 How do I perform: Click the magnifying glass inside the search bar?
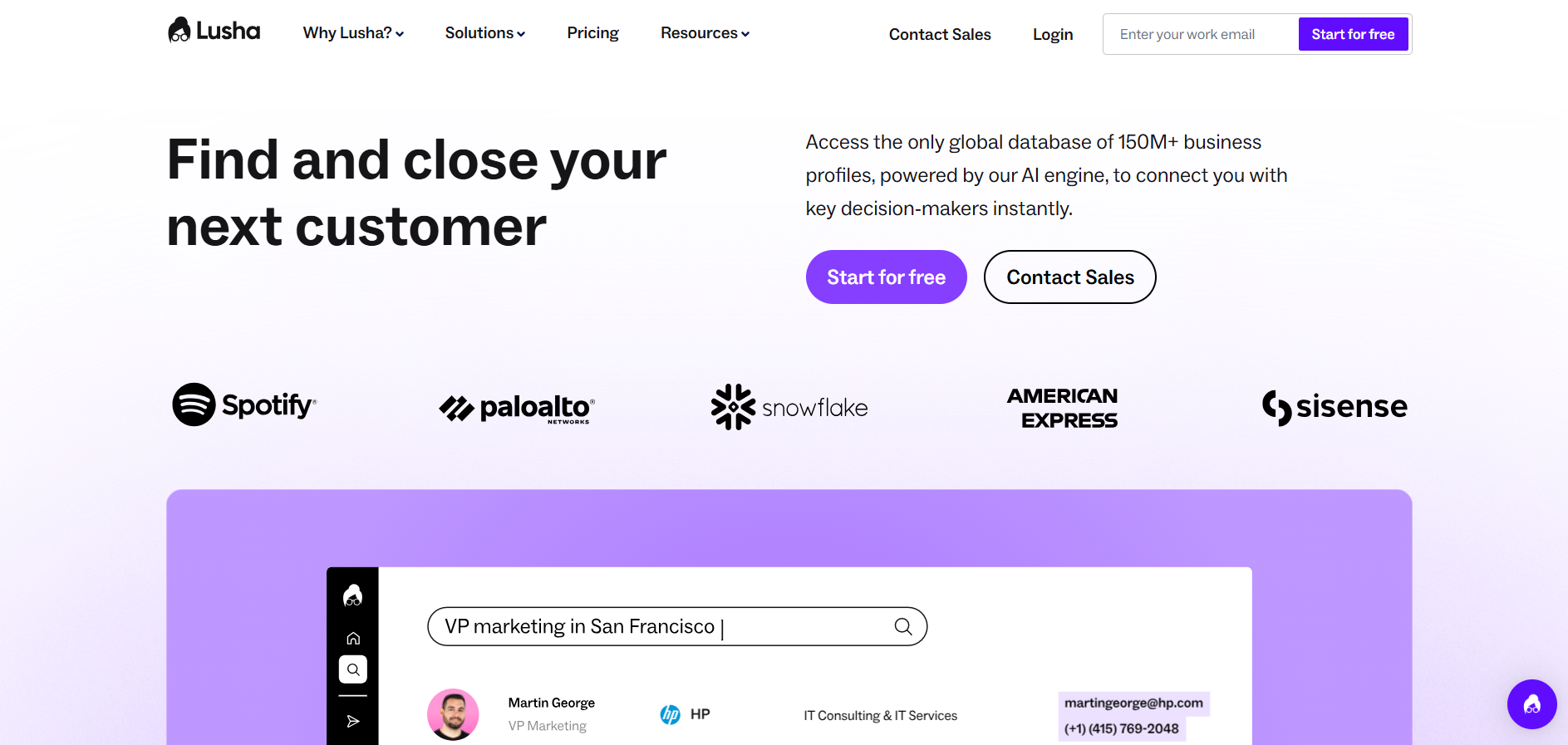(x=903, y=626)
